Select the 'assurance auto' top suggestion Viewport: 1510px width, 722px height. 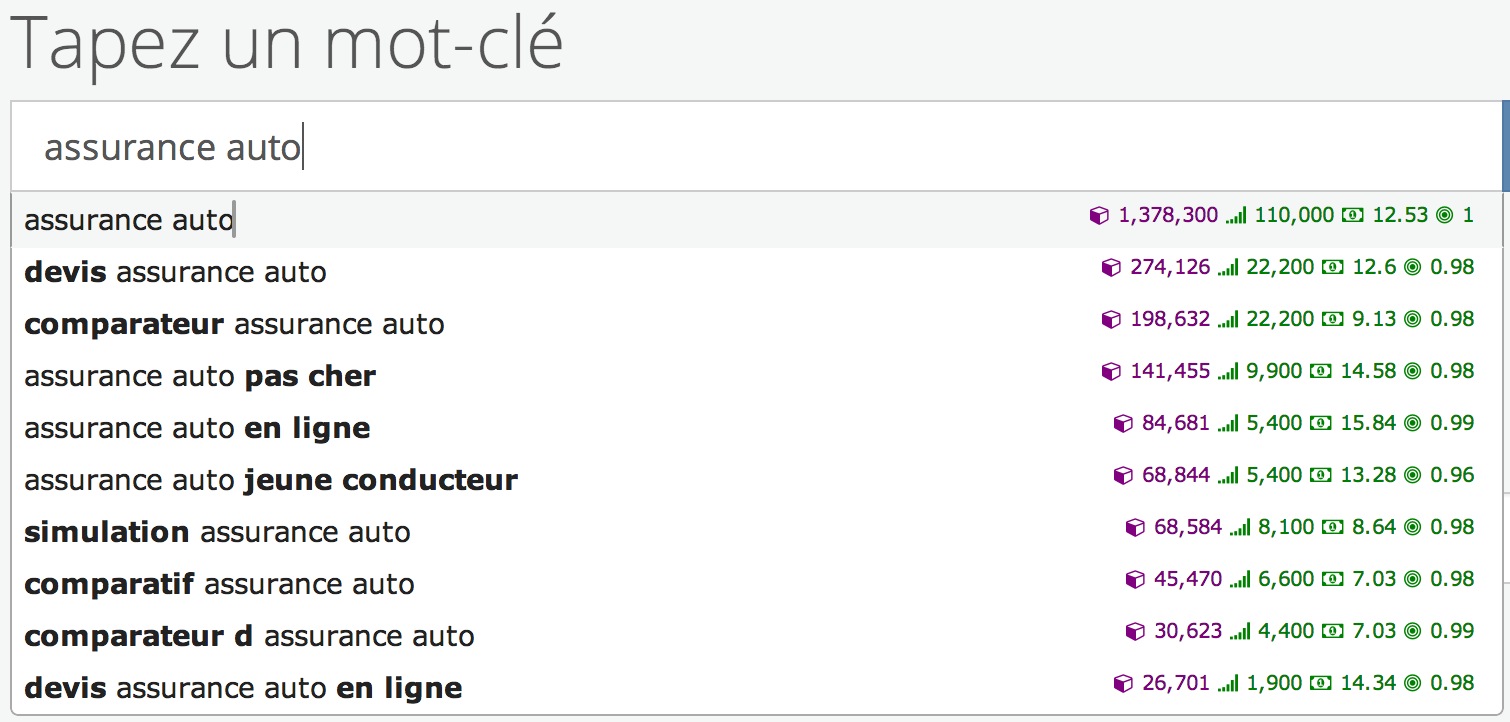tap(128, 220)
